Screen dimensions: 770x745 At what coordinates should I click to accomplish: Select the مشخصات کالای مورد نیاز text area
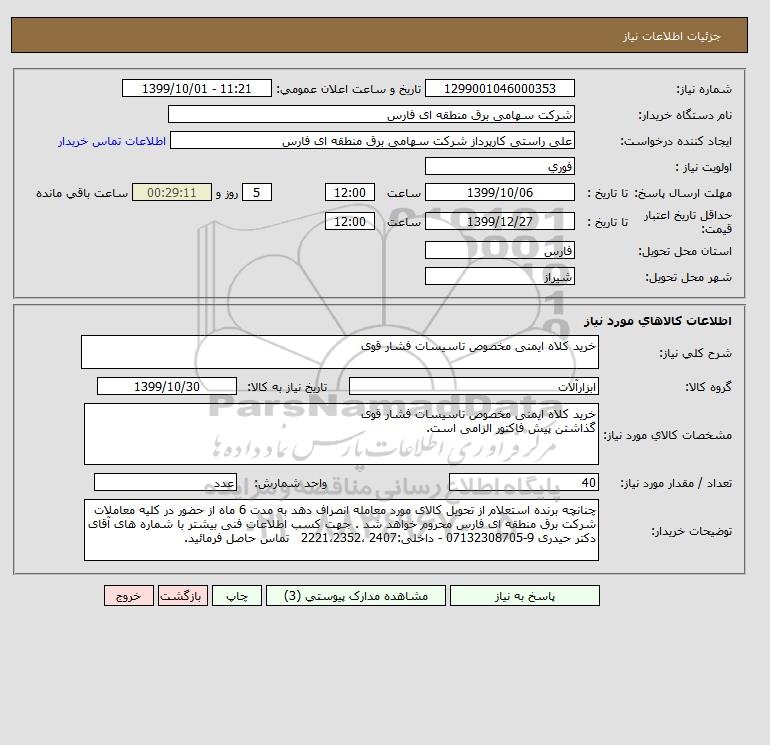tap(341, 434)
